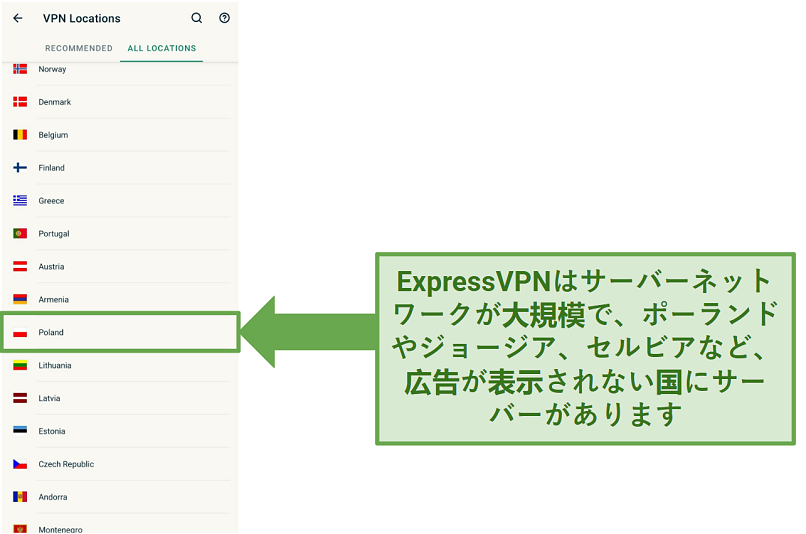This screenshot has width=806, height=534.
Task: Select the All Locations tab
Action: click(162, 48)
